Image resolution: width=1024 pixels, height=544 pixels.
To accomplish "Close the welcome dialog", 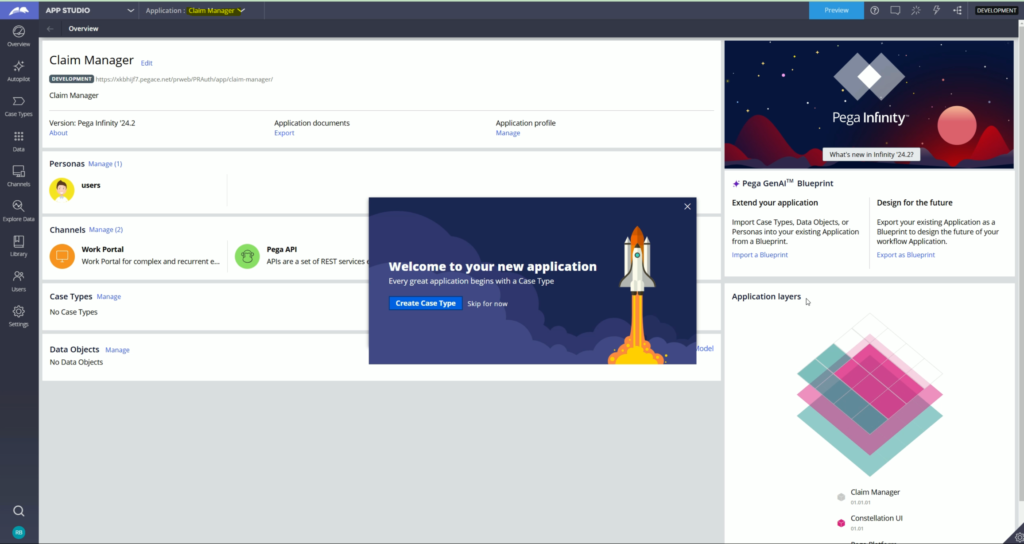I will click(x=687, y=206).
